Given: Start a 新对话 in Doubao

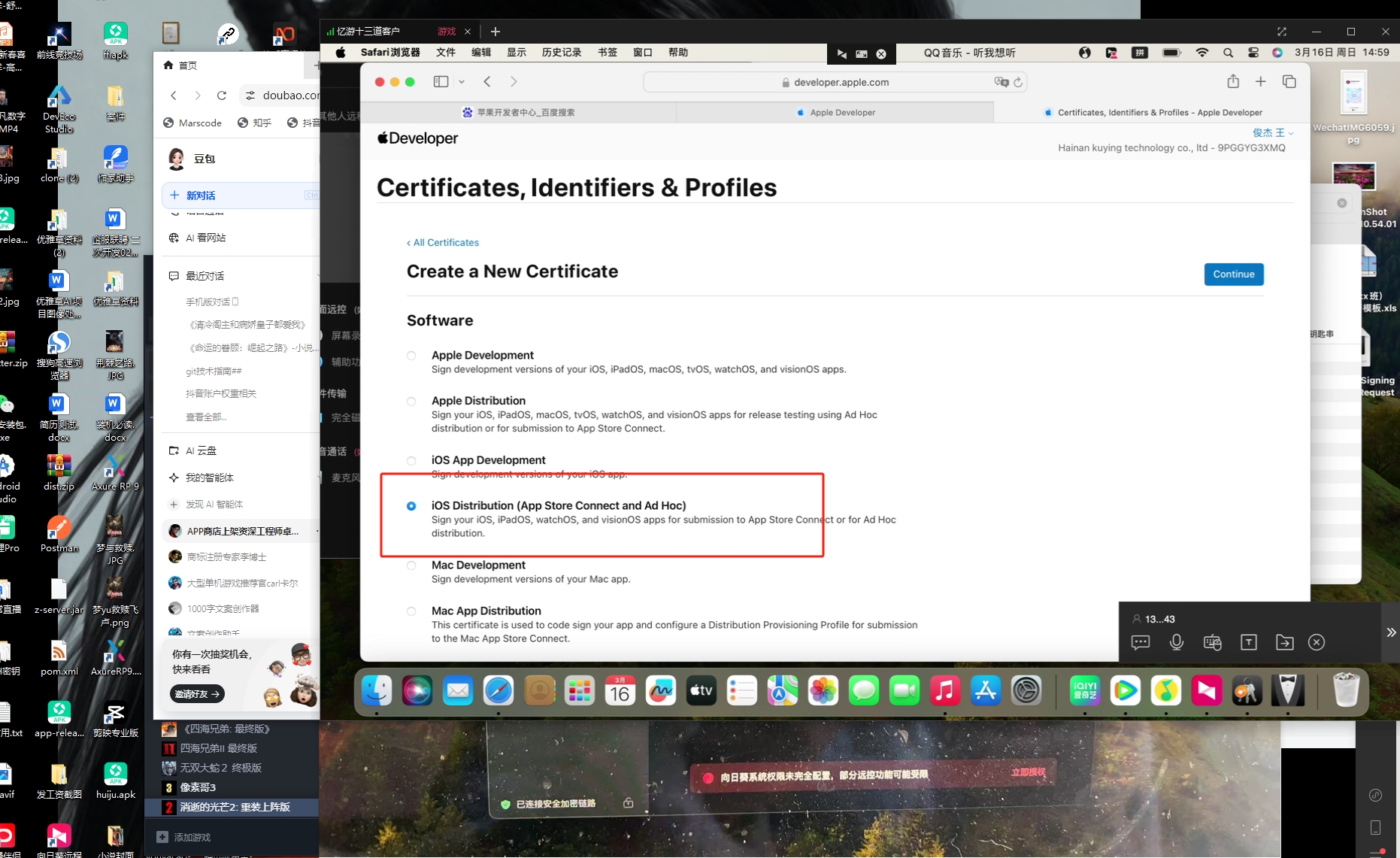Looking at the screenshot, I should pyautogui.click(x=240, y=196).
